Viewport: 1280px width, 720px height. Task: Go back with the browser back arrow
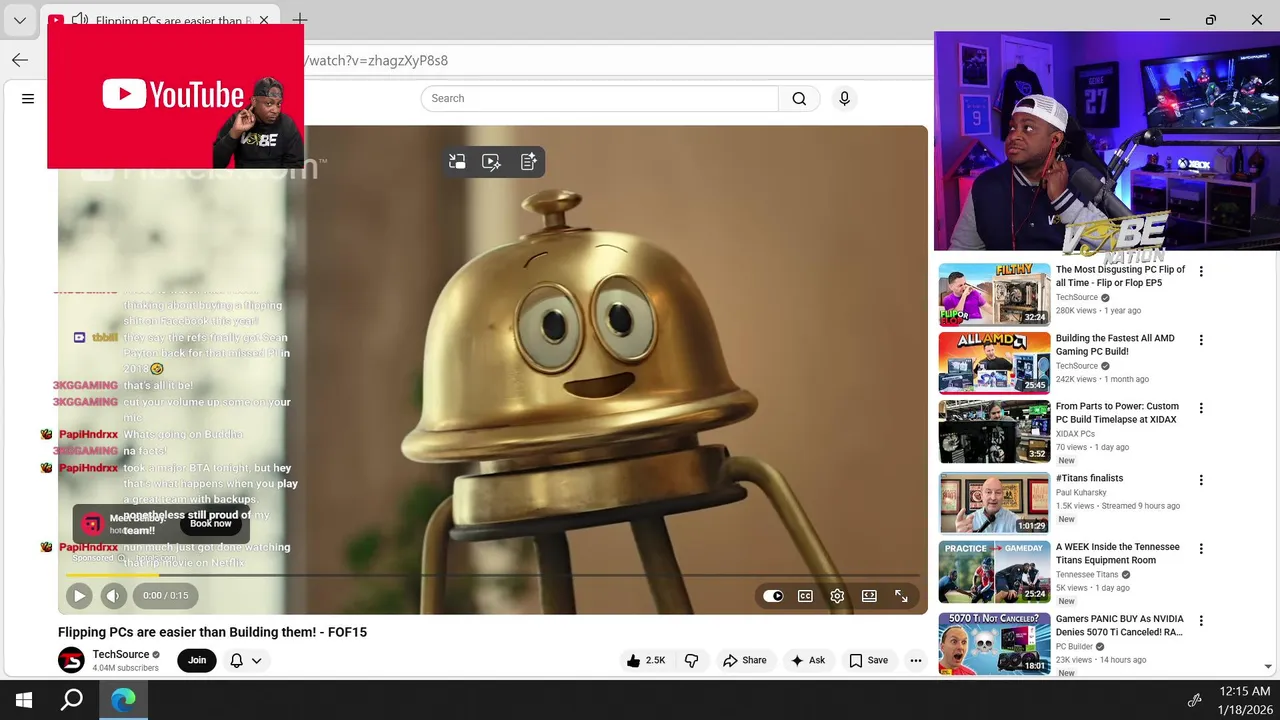pyautogui.click(x=20, y=60)
